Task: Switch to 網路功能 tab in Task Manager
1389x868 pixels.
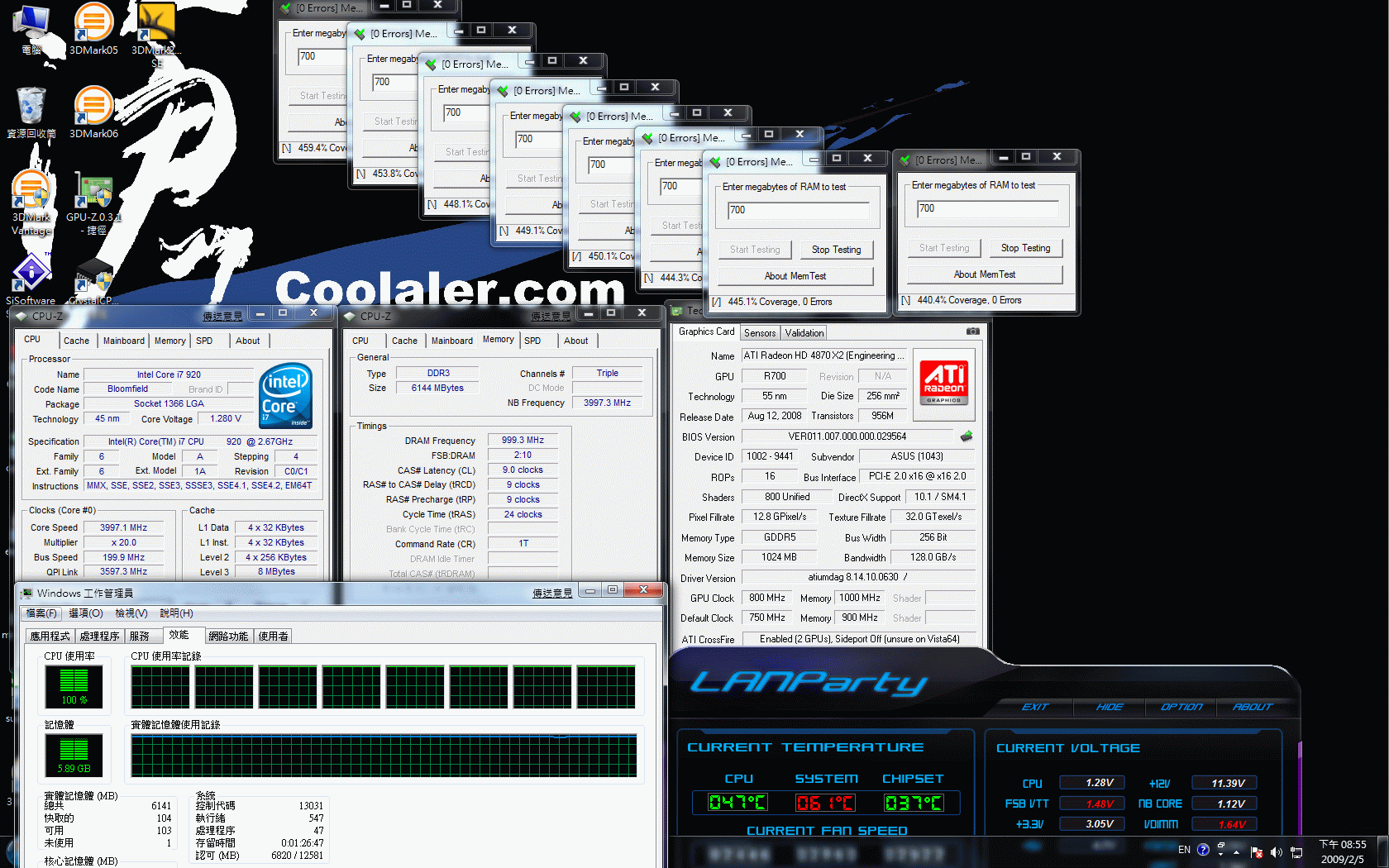Action: 228,636
